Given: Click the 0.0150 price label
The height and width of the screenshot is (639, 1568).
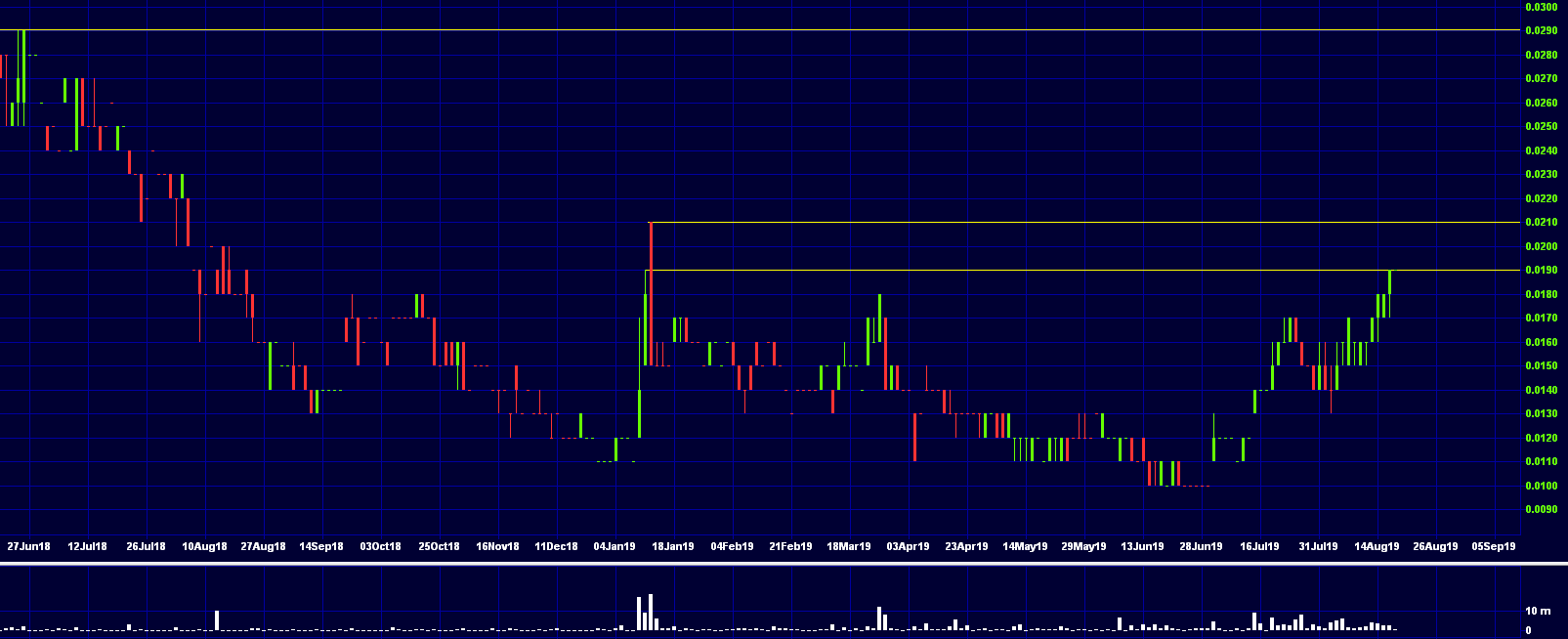Looking at the screenshot, I should 1541,365.
